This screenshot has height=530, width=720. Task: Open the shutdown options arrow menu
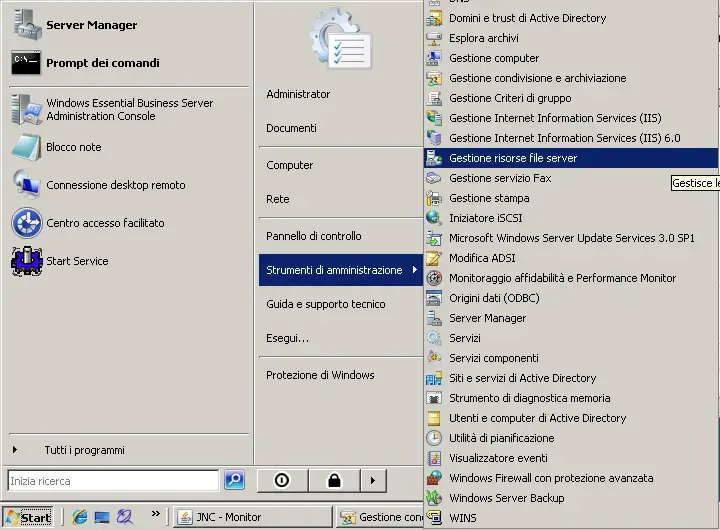tap(373, 481)
